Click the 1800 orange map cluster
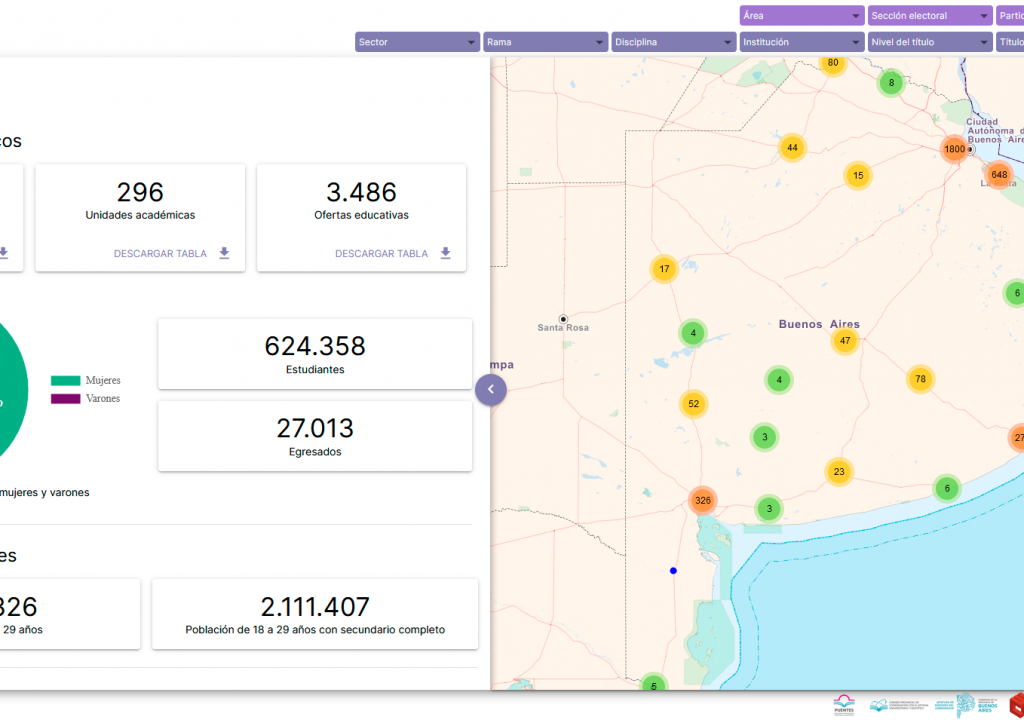The height and width of the screenshot is (720, 1024). coord(954,149)
